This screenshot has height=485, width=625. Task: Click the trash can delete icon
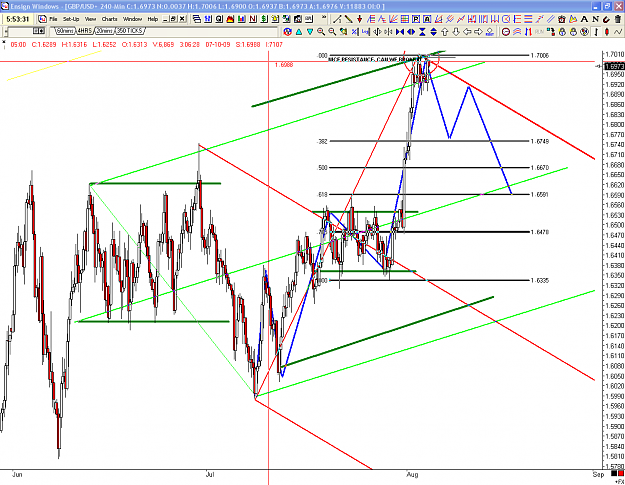[617, 19]
